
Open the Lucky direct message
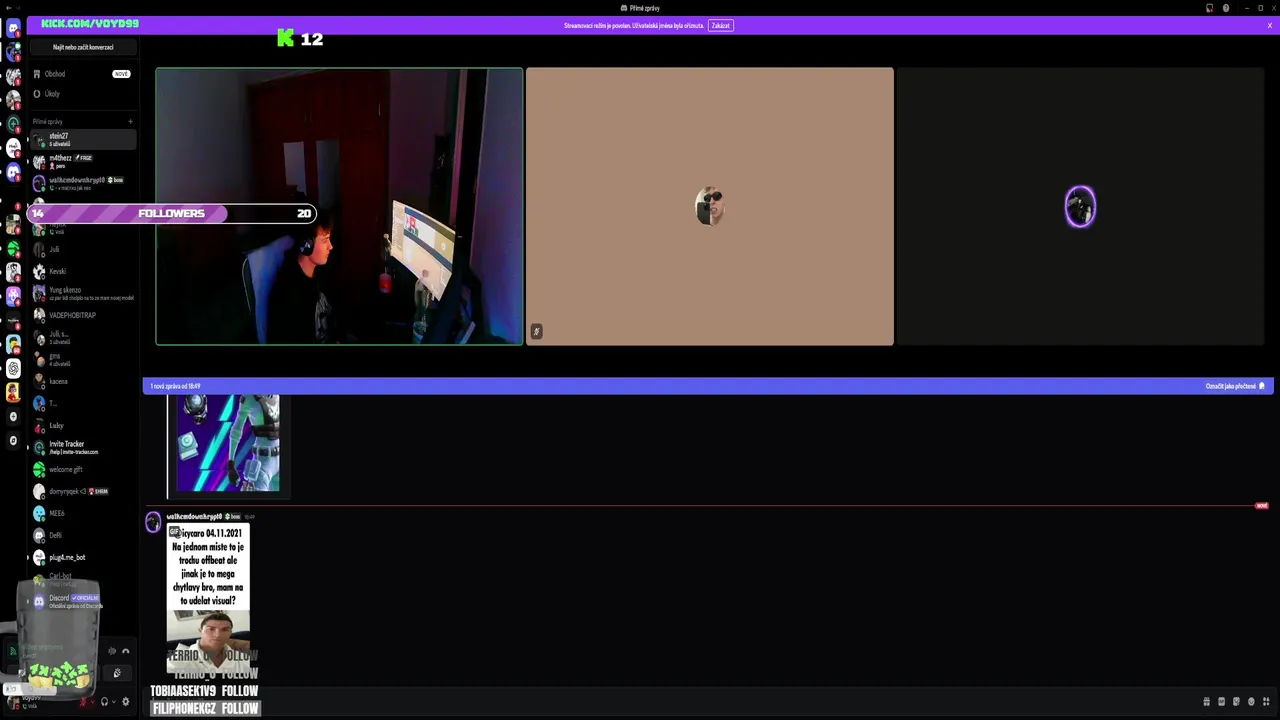tap(84, 425)
